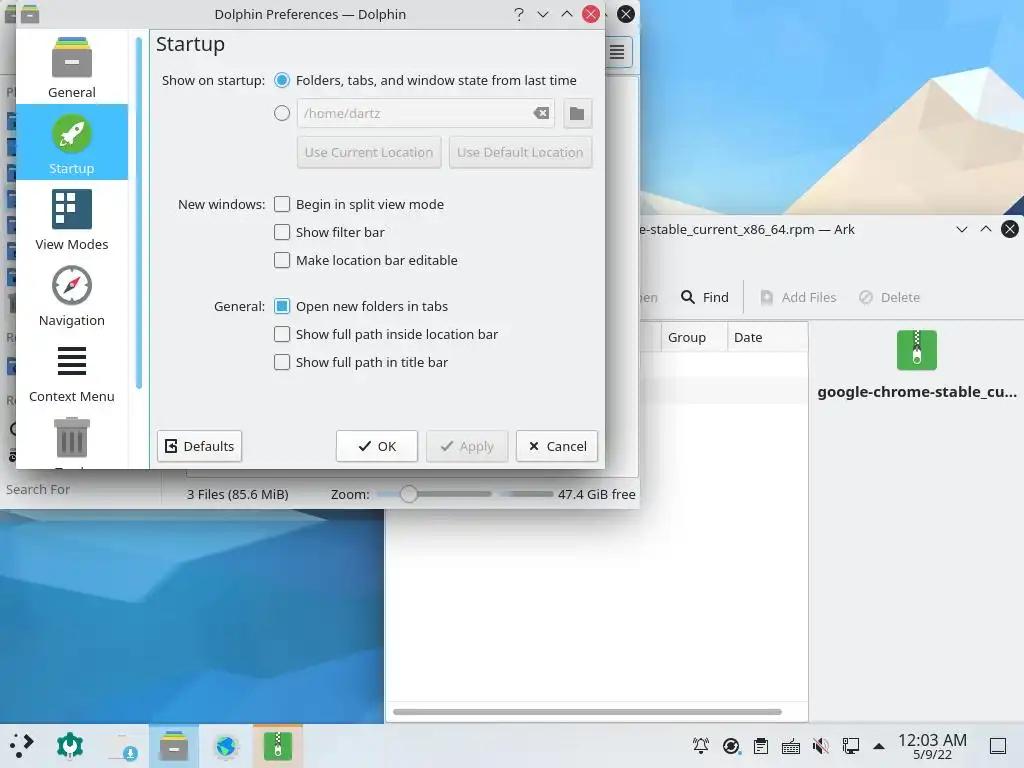Click the show desktop icon at panel end

coord(998,746)
